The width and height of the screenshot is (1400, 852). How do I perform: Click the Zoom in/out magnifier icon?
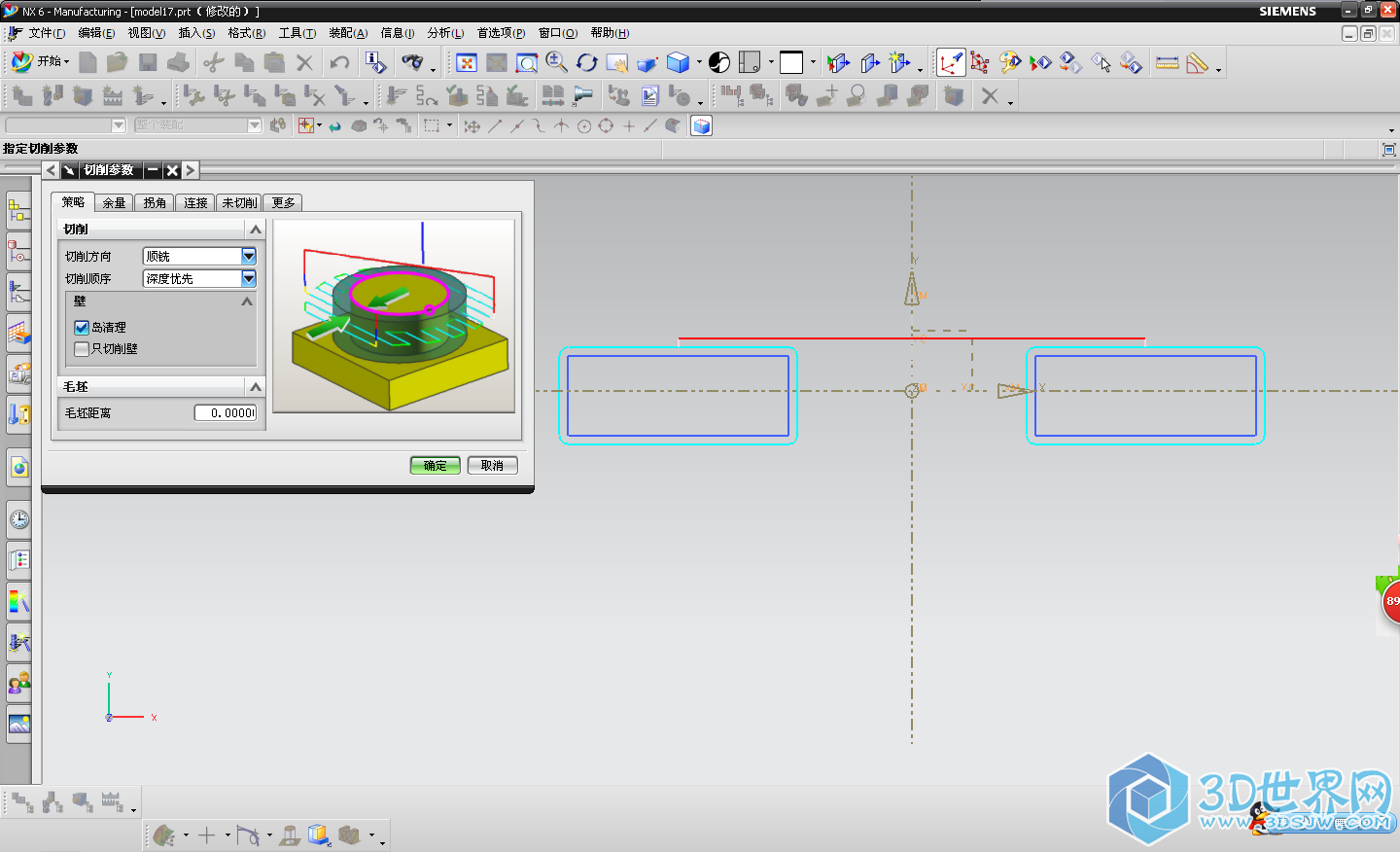click(556, 62)
